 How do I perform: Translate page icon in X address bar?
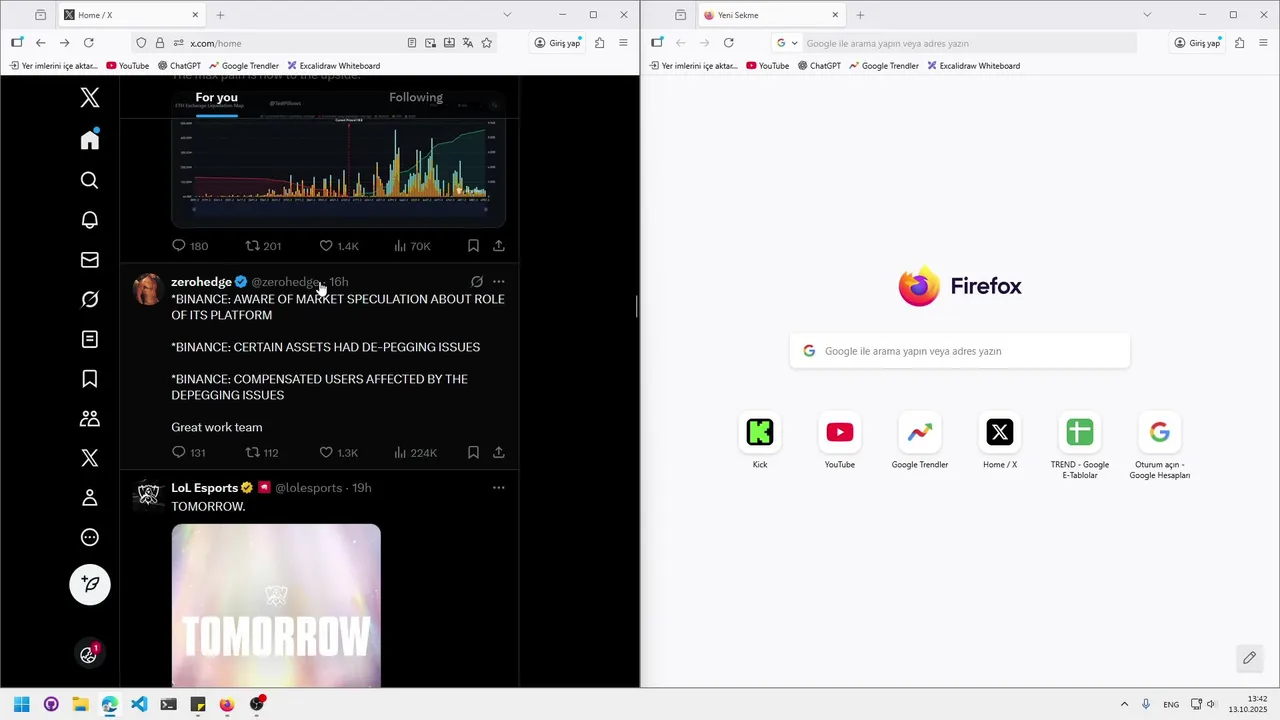pos(468,43)
